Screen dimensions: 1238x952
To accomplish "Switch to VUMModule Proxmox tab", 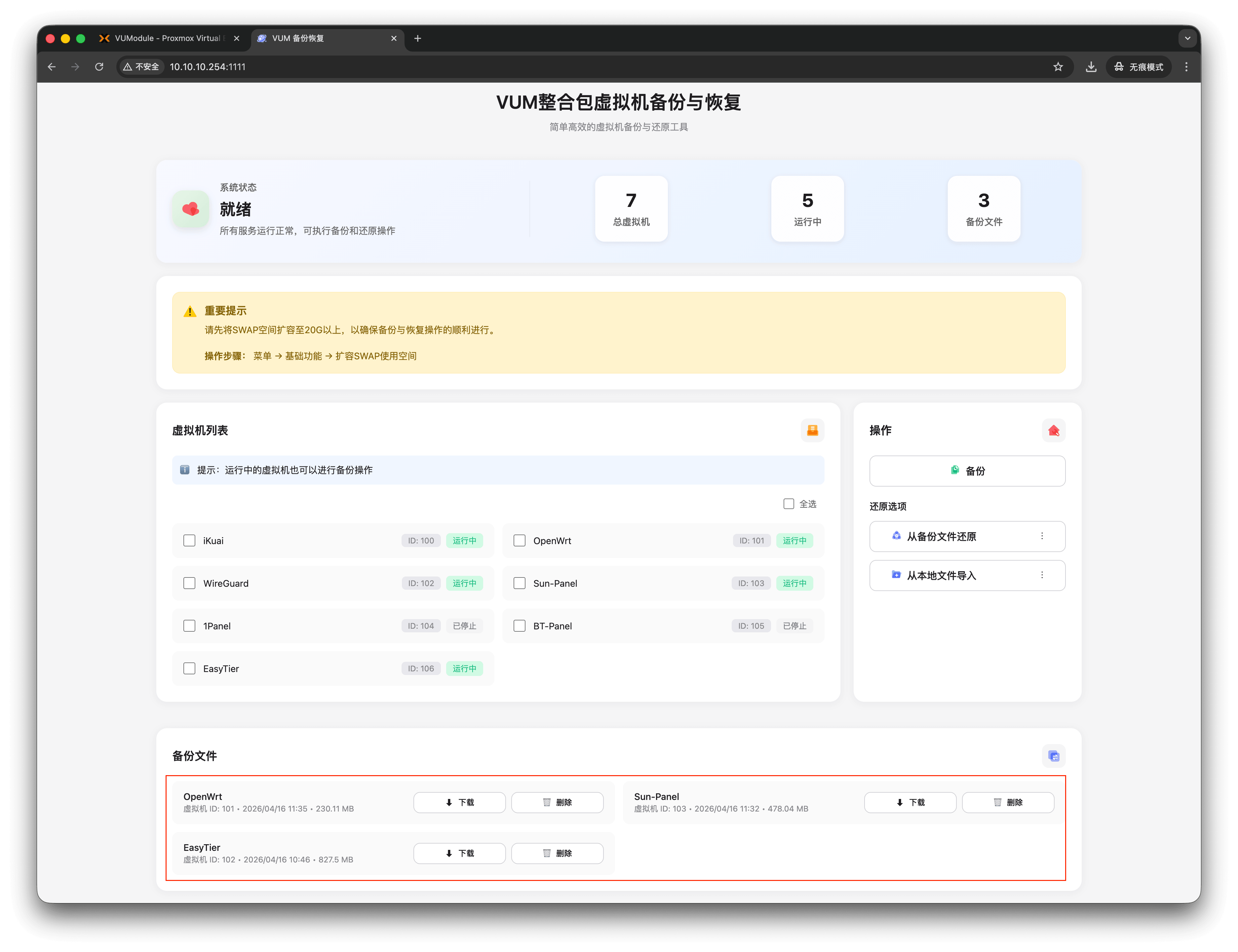I will [x=169, y=39].
